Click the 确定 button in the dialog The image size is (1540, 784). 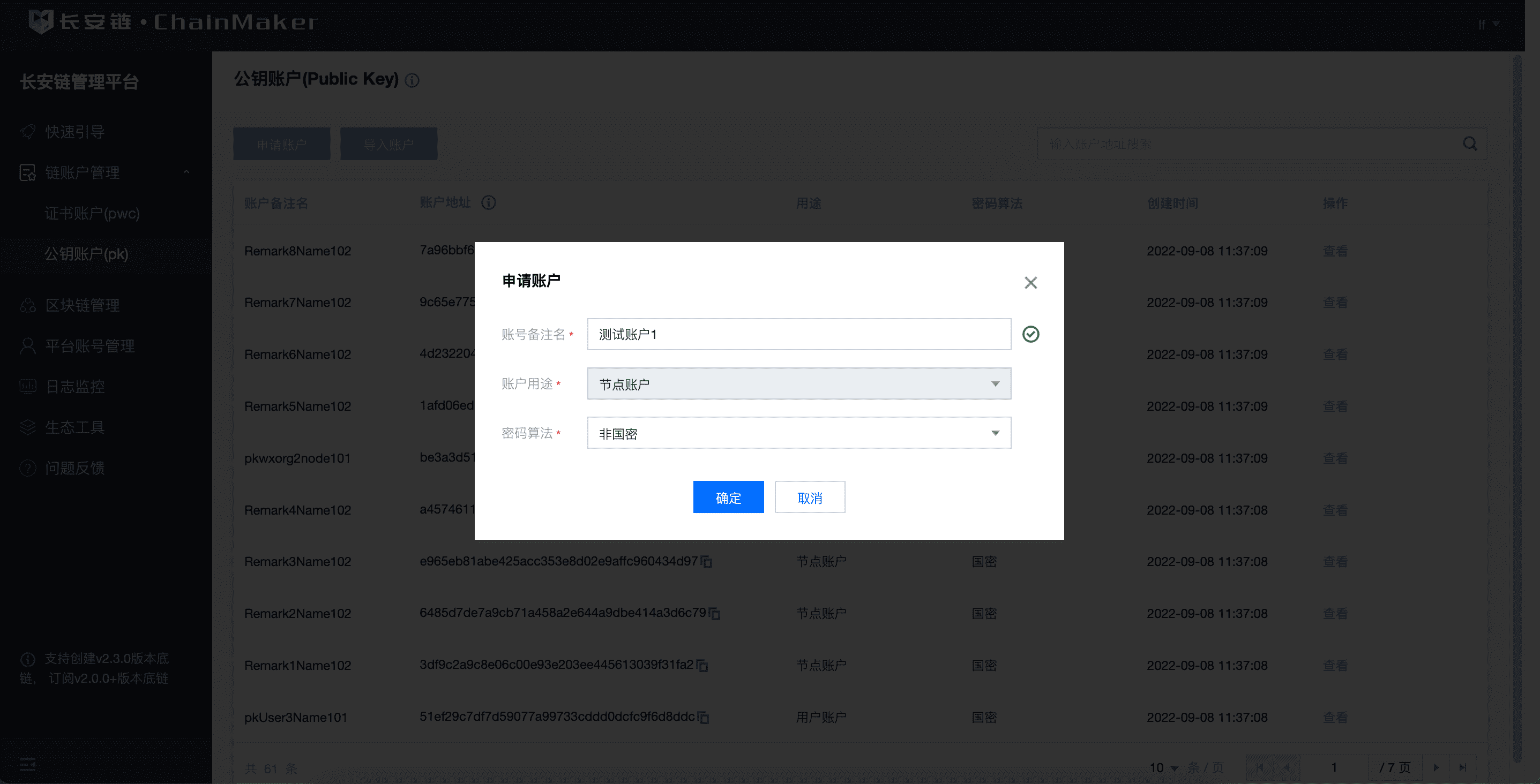pos(728,497)
